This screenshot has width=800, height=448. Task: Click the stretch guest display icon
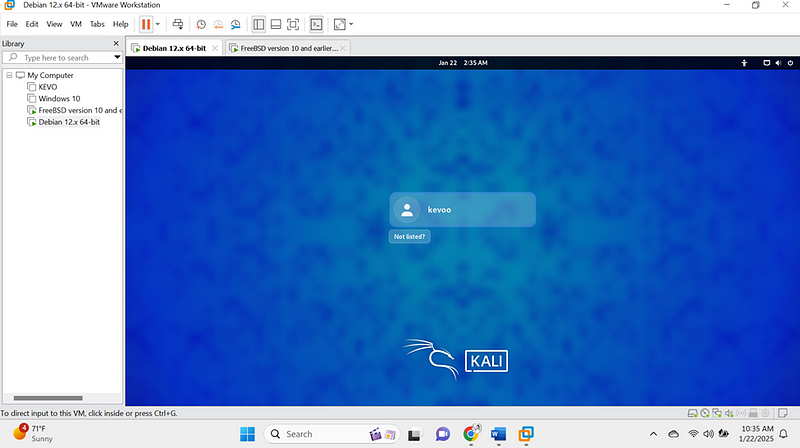coord(339,24)
